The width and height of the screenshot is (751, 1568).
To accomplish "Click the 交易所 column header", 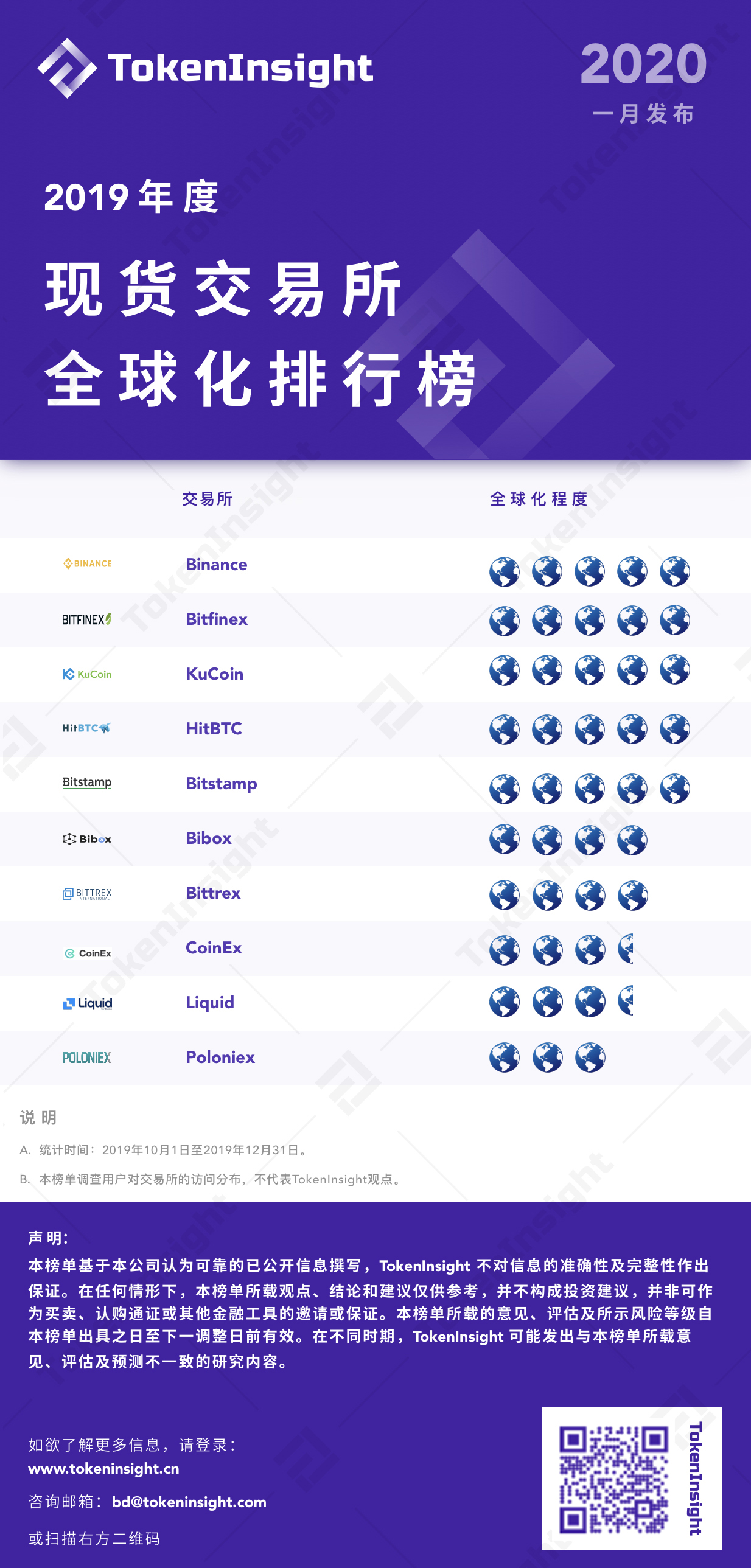I will (208, 499).
